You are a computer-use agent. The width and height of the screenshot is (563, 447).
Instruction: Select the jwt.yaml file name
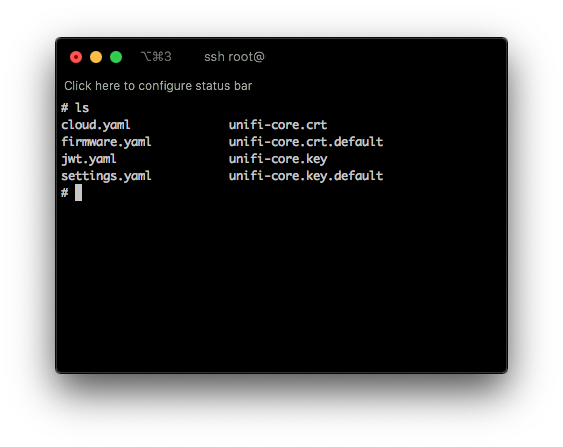coord(89,159)
